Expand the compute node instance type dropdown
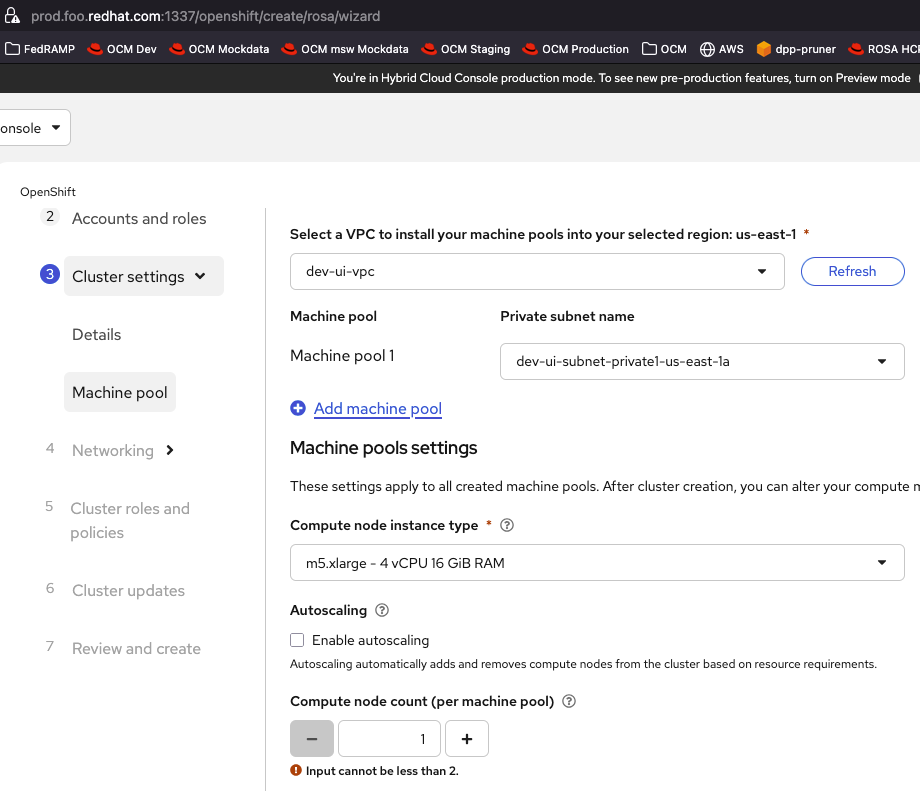The width and height of the screenshot is (920, 791). point(596,563)
